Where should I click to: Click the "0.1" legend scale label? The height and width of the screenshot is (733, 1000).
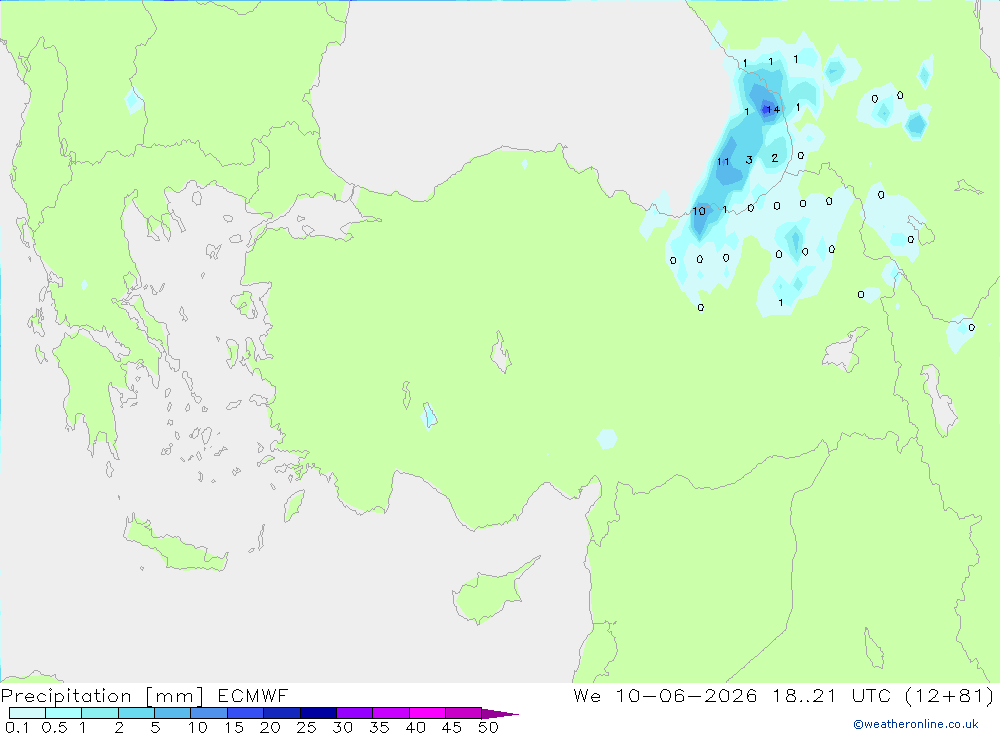tap(17, 727)
